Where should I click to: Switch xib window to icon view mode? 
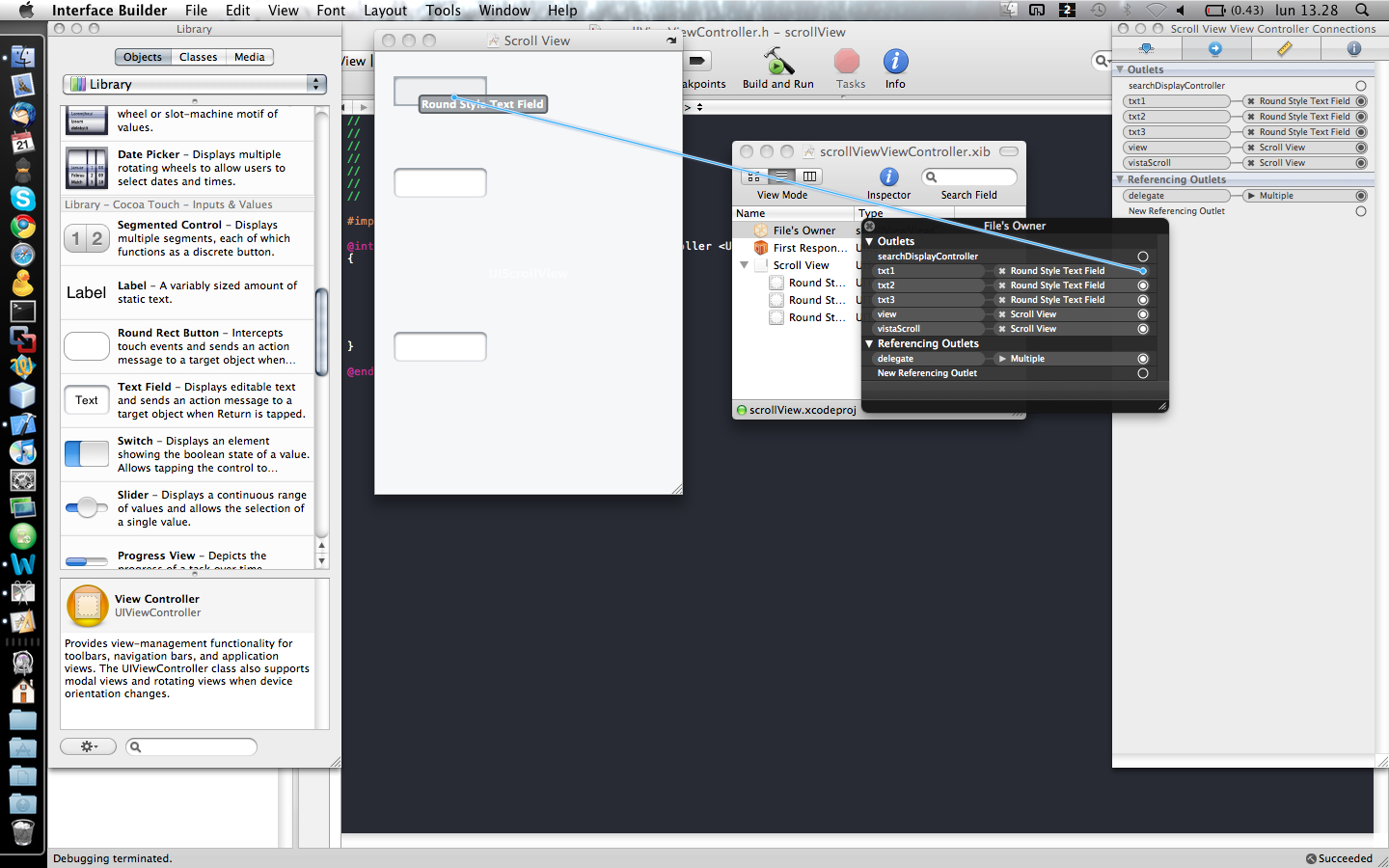tap(753, 176)
